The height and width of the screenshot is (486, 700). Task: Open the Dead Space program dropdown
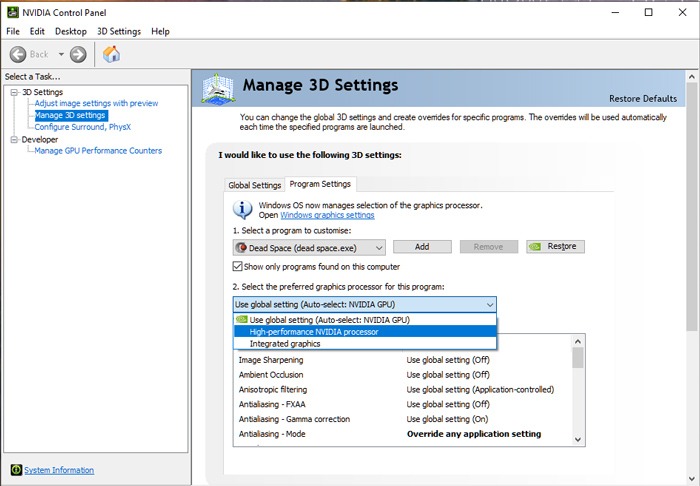click(377, 247)
